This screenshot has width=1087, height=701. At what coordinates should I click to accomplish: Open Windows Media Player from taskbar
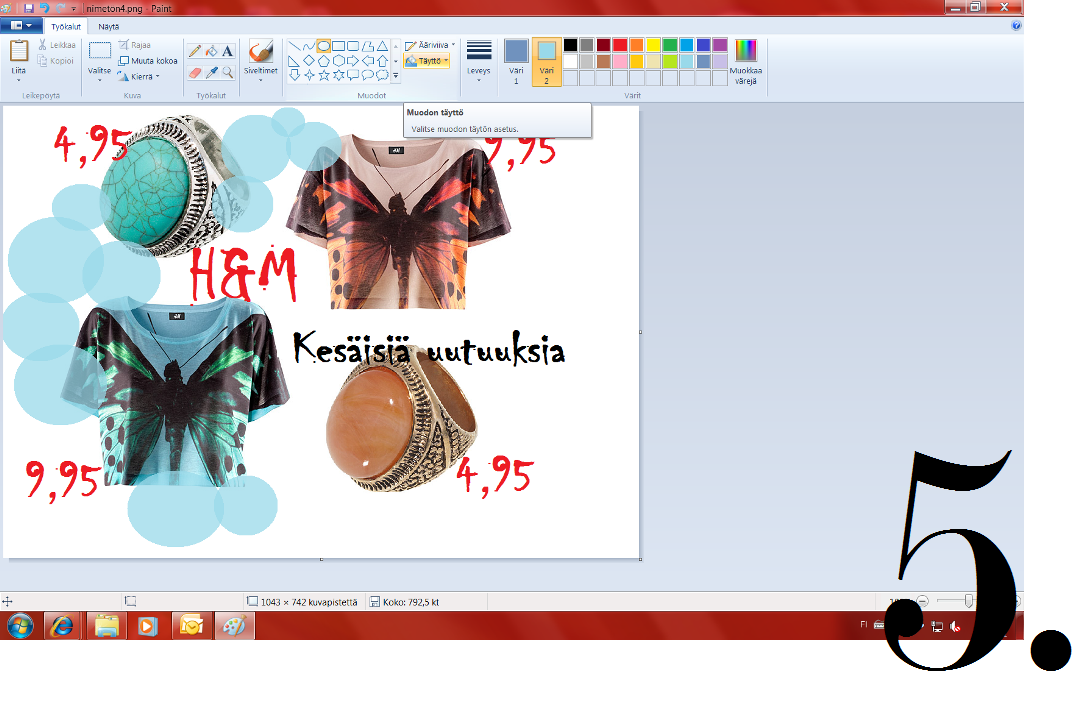tap(147, 626)
